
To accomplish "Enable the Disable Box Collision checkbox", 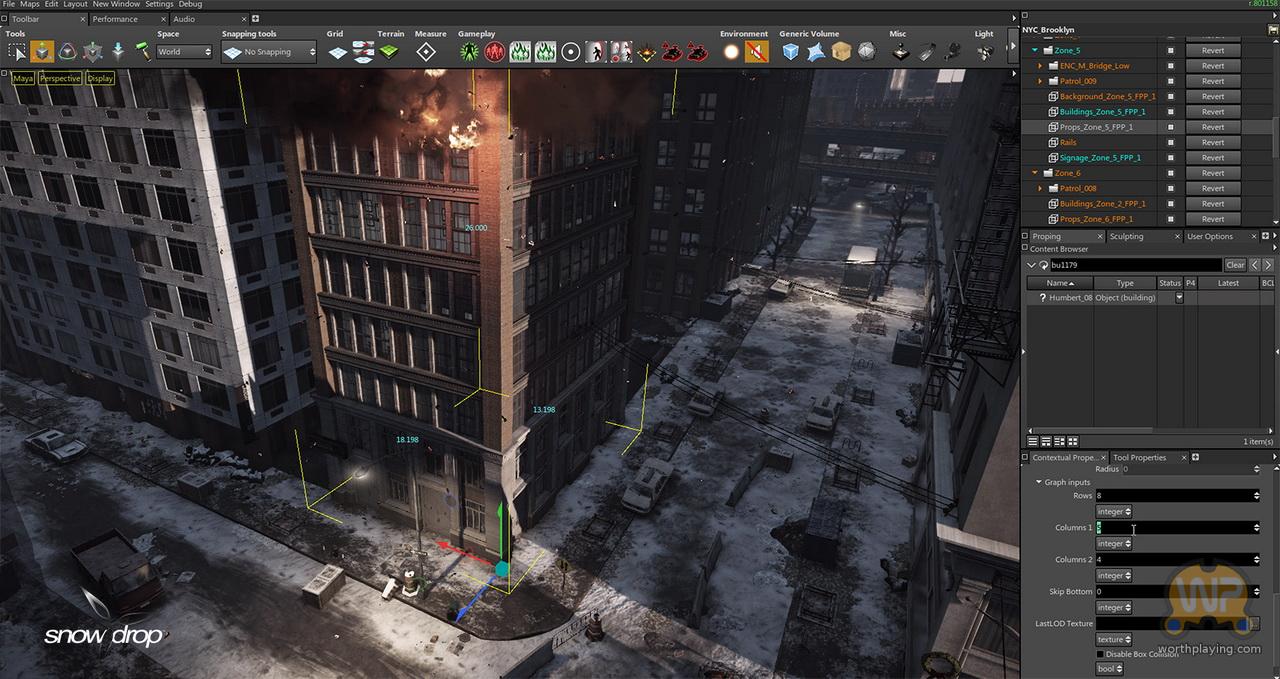I will (x=1101, y=654).
